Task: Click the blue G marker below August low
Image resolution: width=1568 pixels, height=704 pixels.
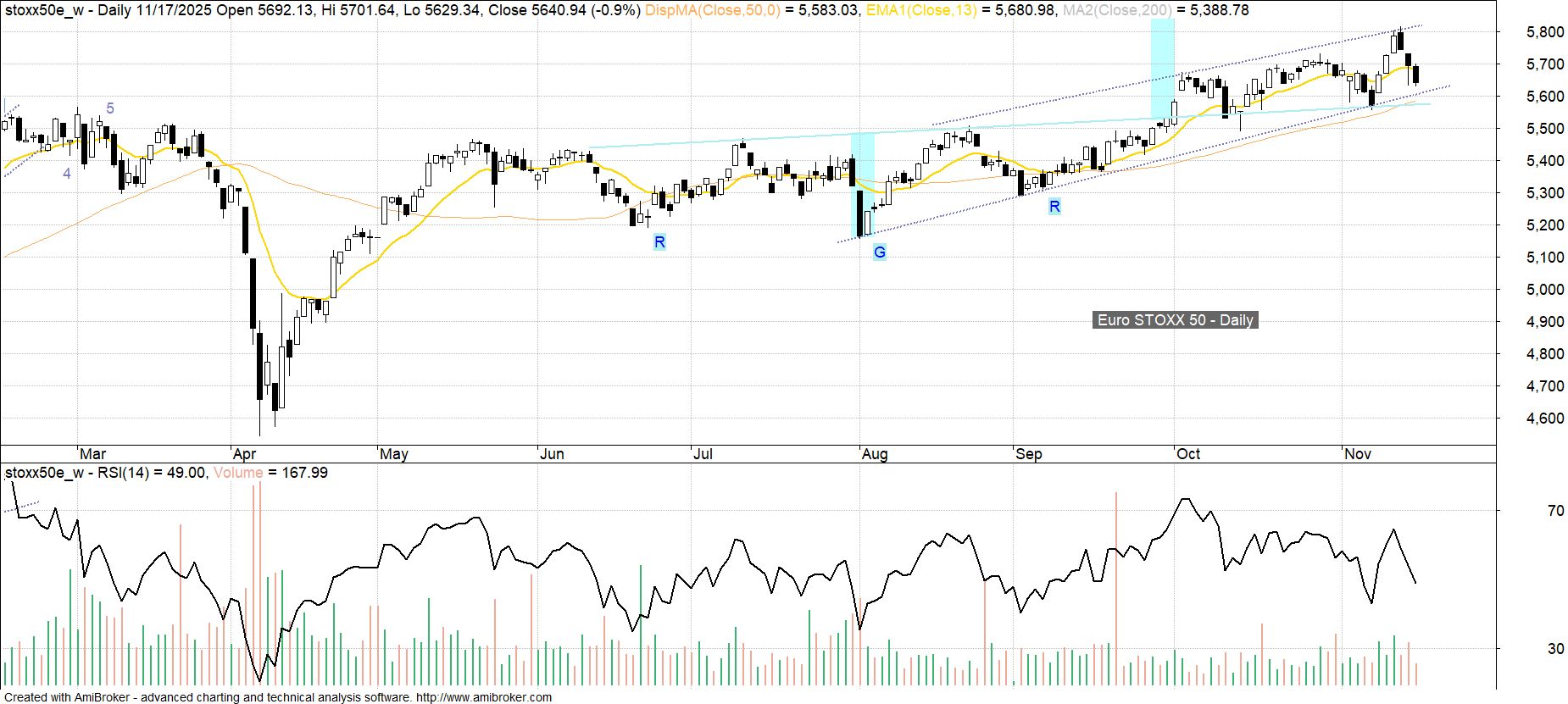Action: tap(880, 252)
